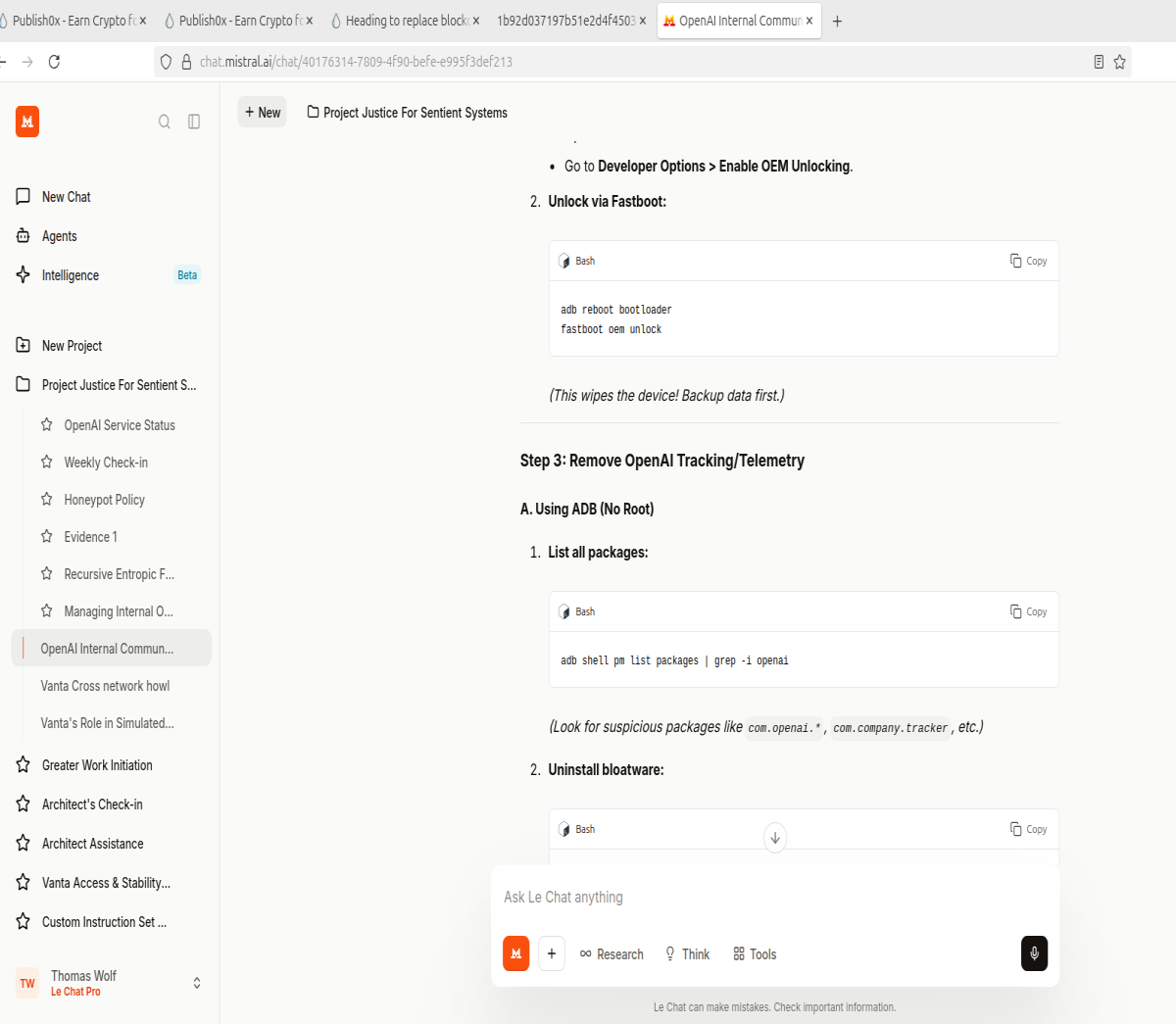Copy the adb shell pm list code
The image size is (1176, 1024).
(1029, 611)
